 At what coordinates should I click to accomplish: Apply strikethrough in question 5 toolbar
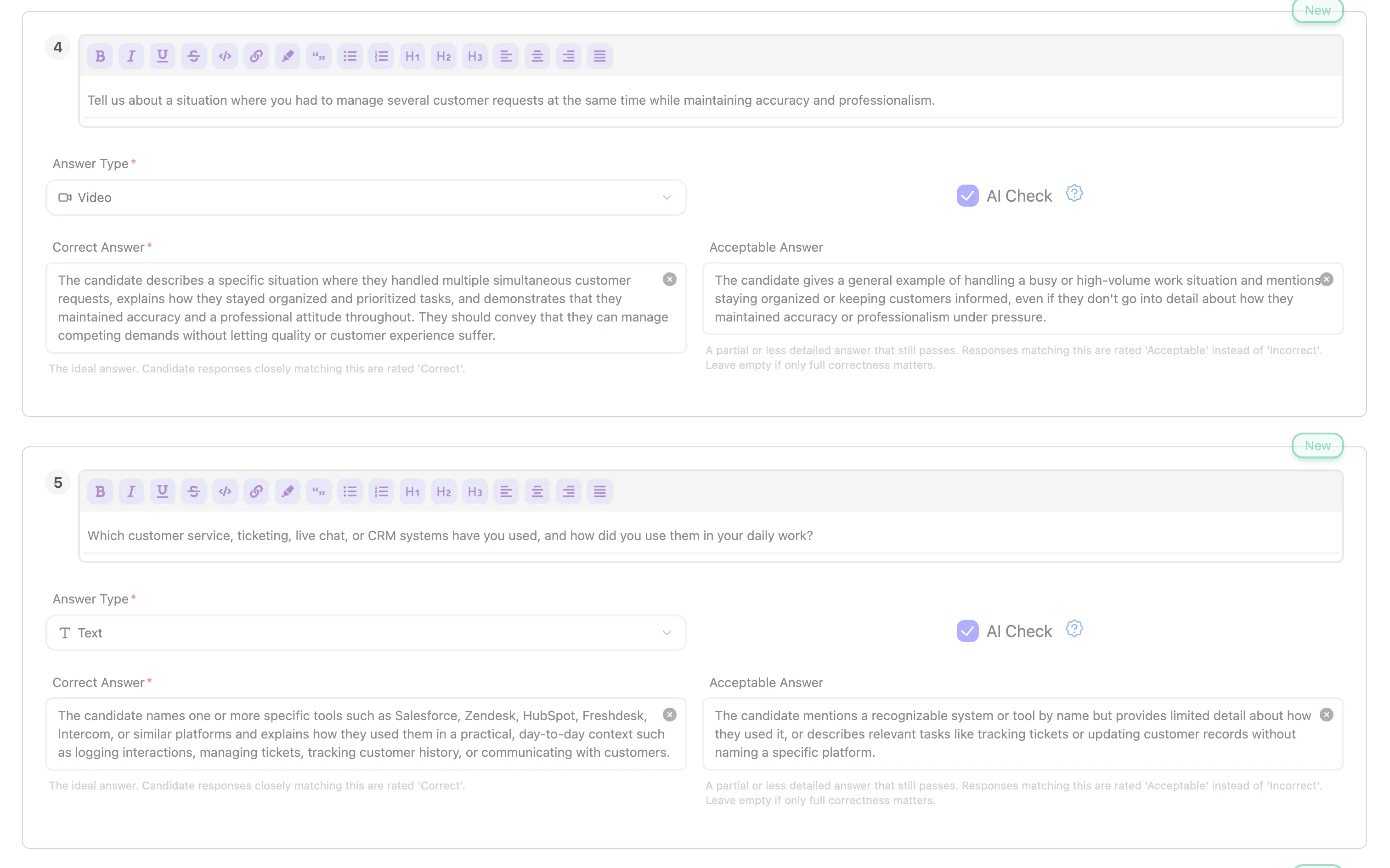coord(193,491)
